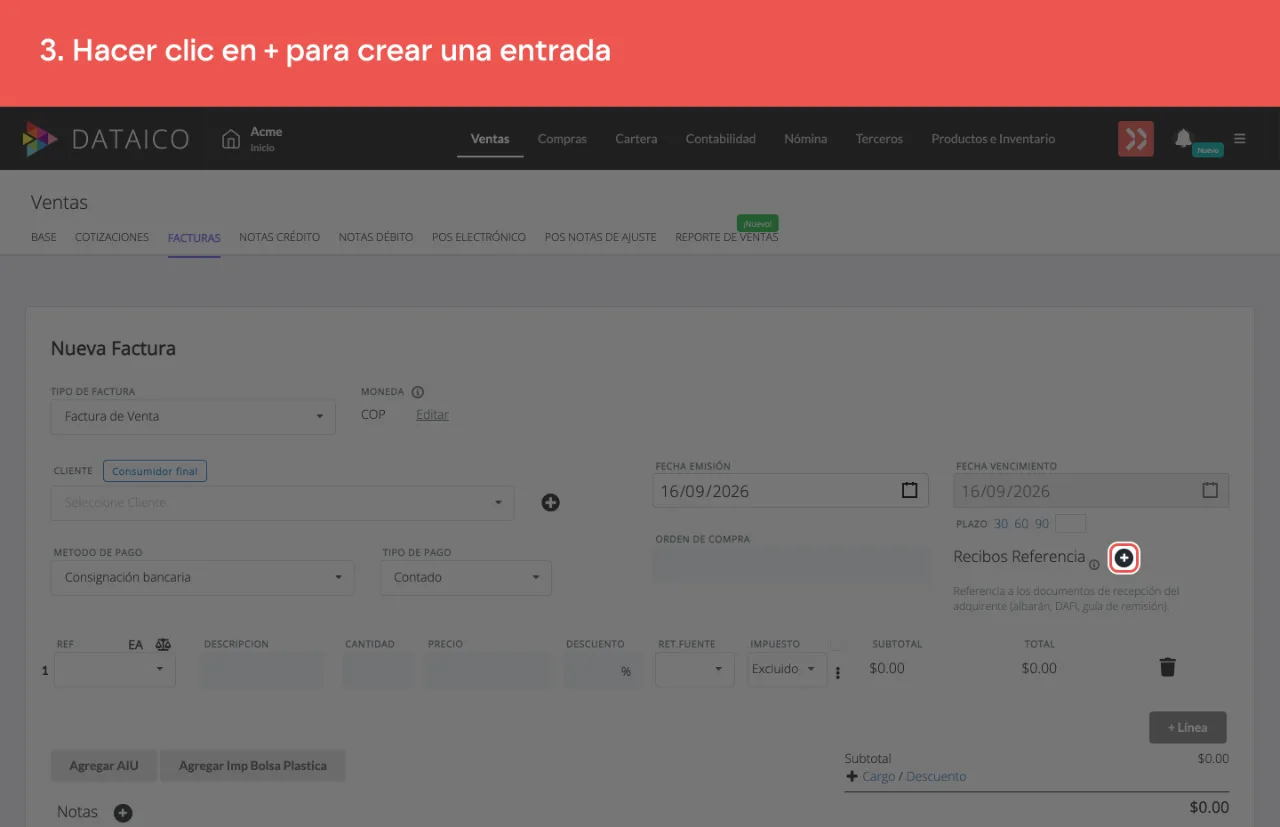The width and height of the screenshot is (1280, 827).
Task: Click the balance scales icon above the REF field
Action: click(164, 645)
